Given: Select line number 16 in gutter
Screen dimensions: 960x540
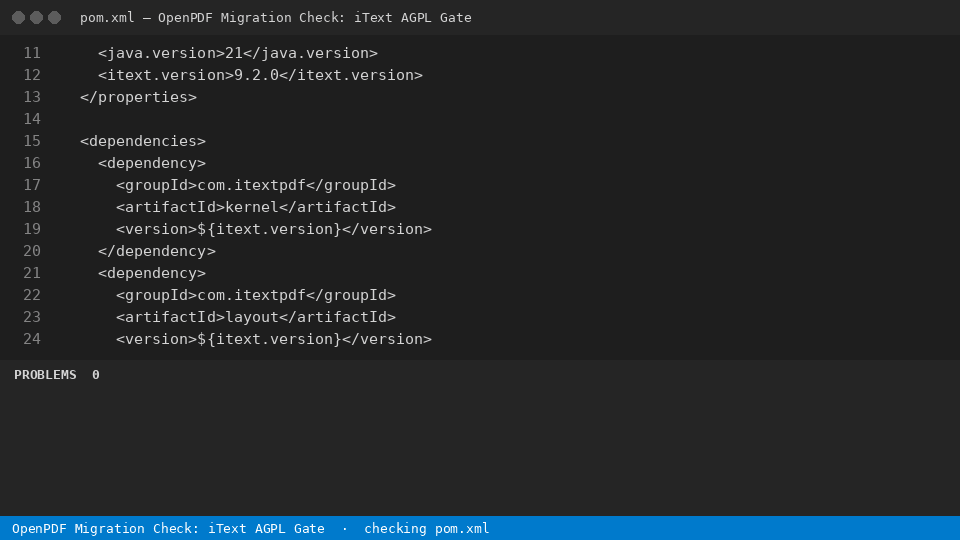Looking at the screenshot, I should point(32,163).
